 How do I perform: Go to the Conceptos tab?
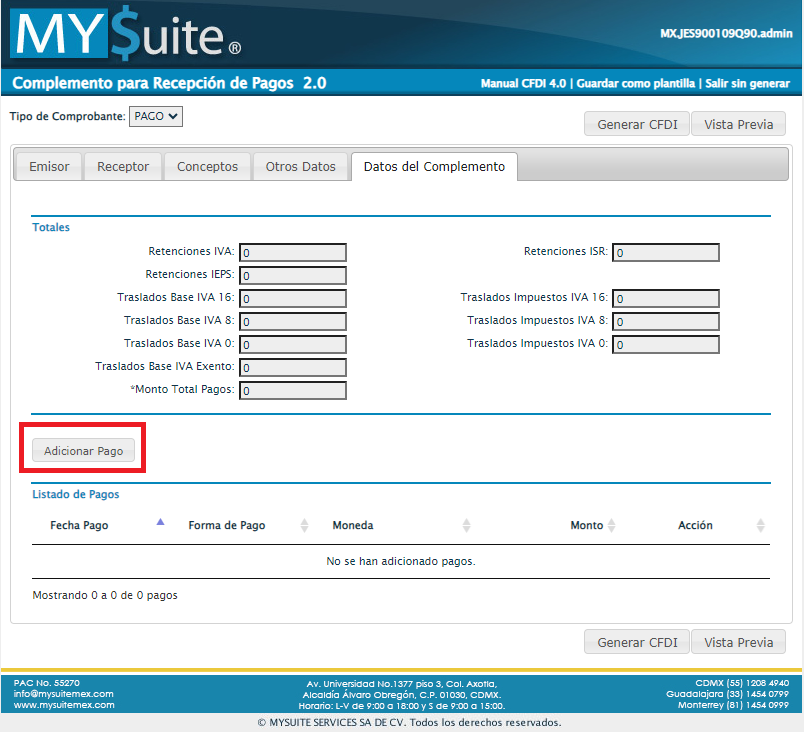pos(207,167)
